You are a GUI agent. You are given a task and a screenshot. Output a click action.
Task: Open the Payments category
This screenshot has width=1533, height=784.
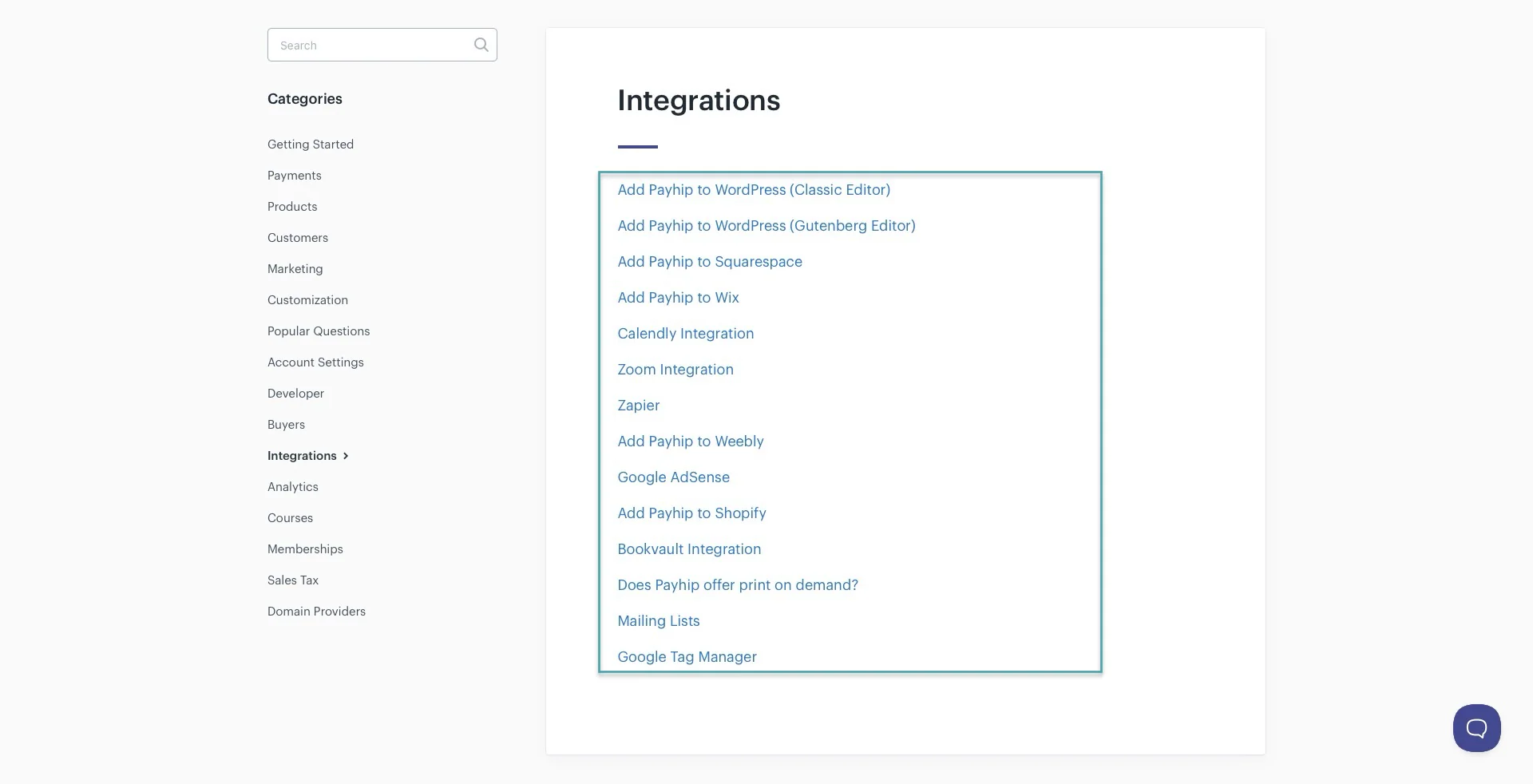pos(295,176)
